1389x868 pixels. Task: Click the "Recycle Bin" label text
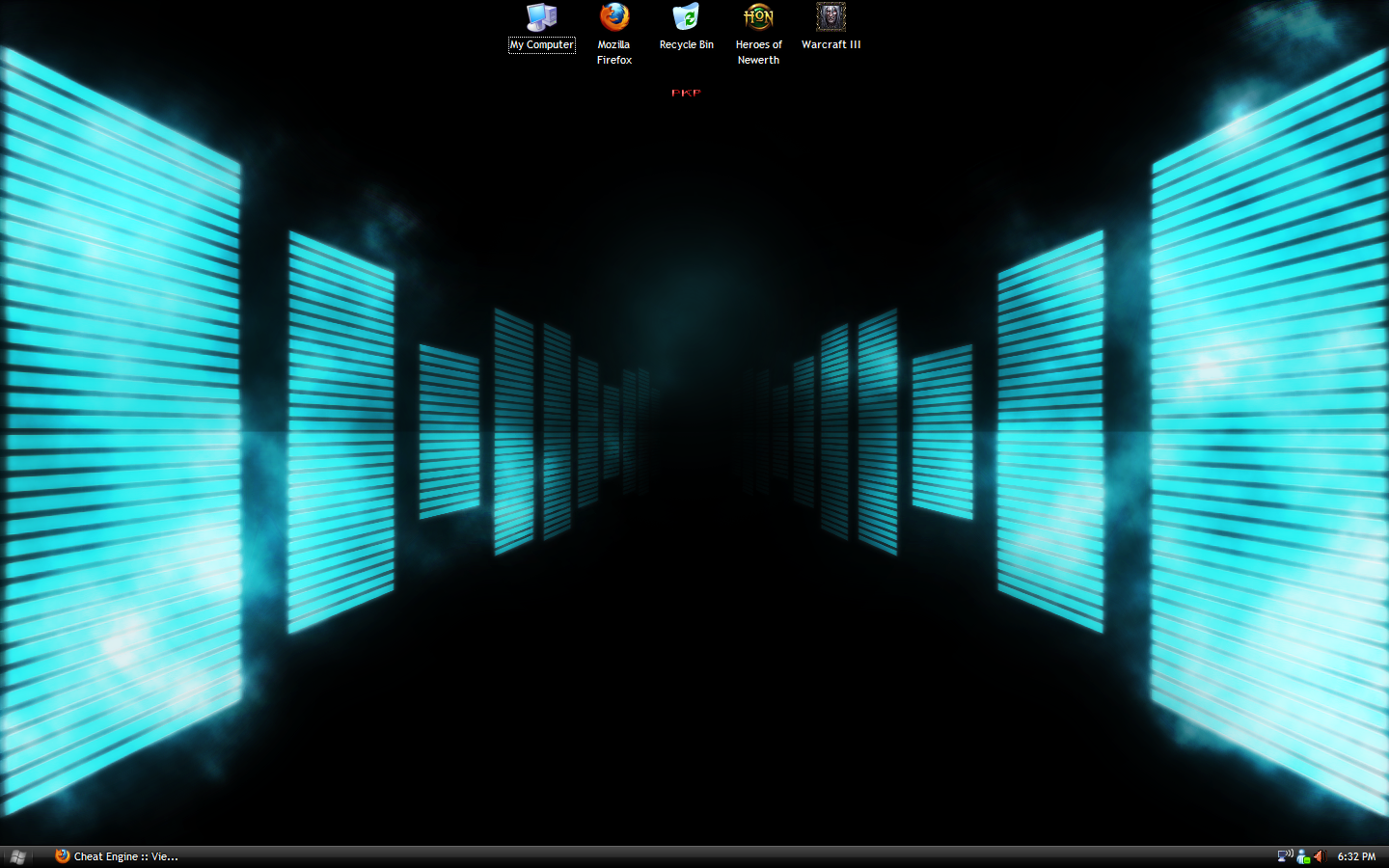[686, 44]
